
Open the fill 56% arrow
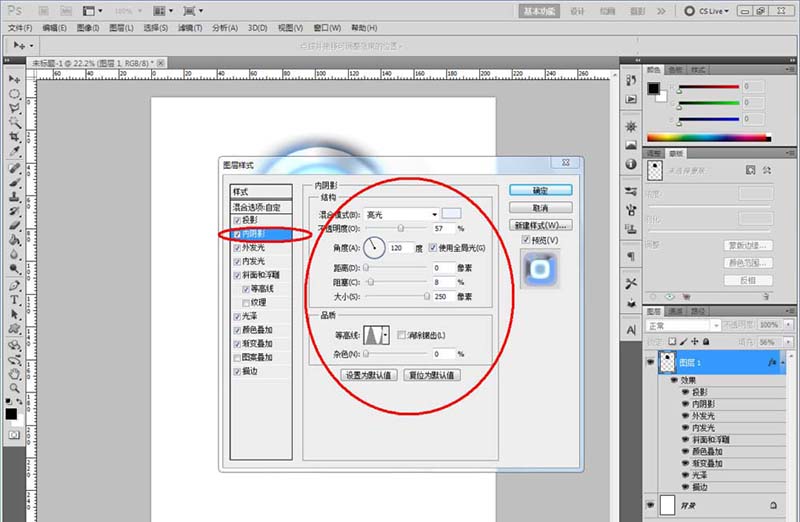(788, 342)
